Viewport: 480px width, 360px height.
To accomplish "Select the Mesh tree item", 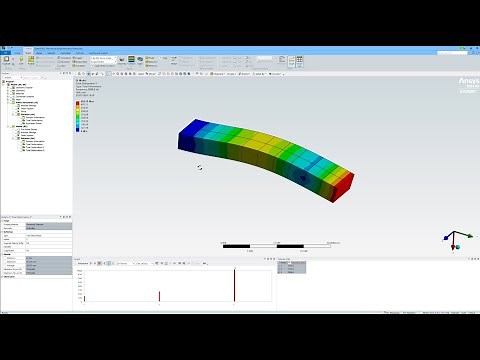I will [x=16, y=99].
